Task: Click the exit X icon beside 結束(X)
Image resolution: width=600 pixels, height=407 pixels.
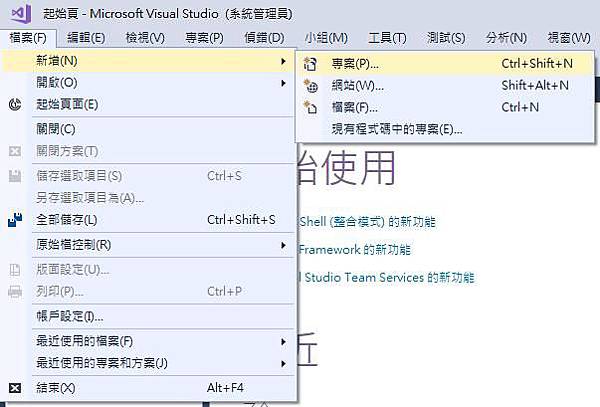Action: pos(15,388)
